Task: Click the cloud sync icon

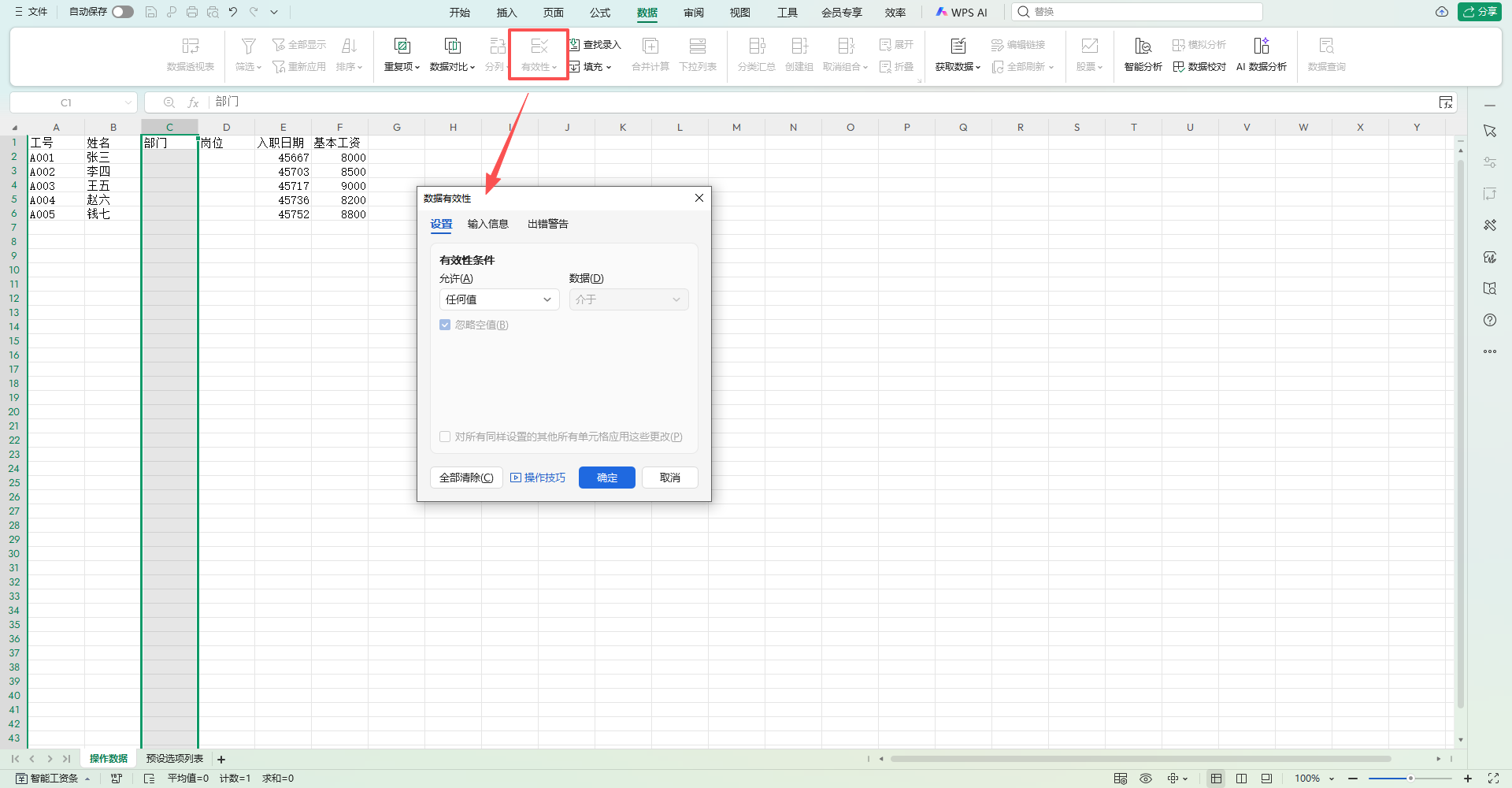Action: pyautogui.click(x=1442, y=12)
